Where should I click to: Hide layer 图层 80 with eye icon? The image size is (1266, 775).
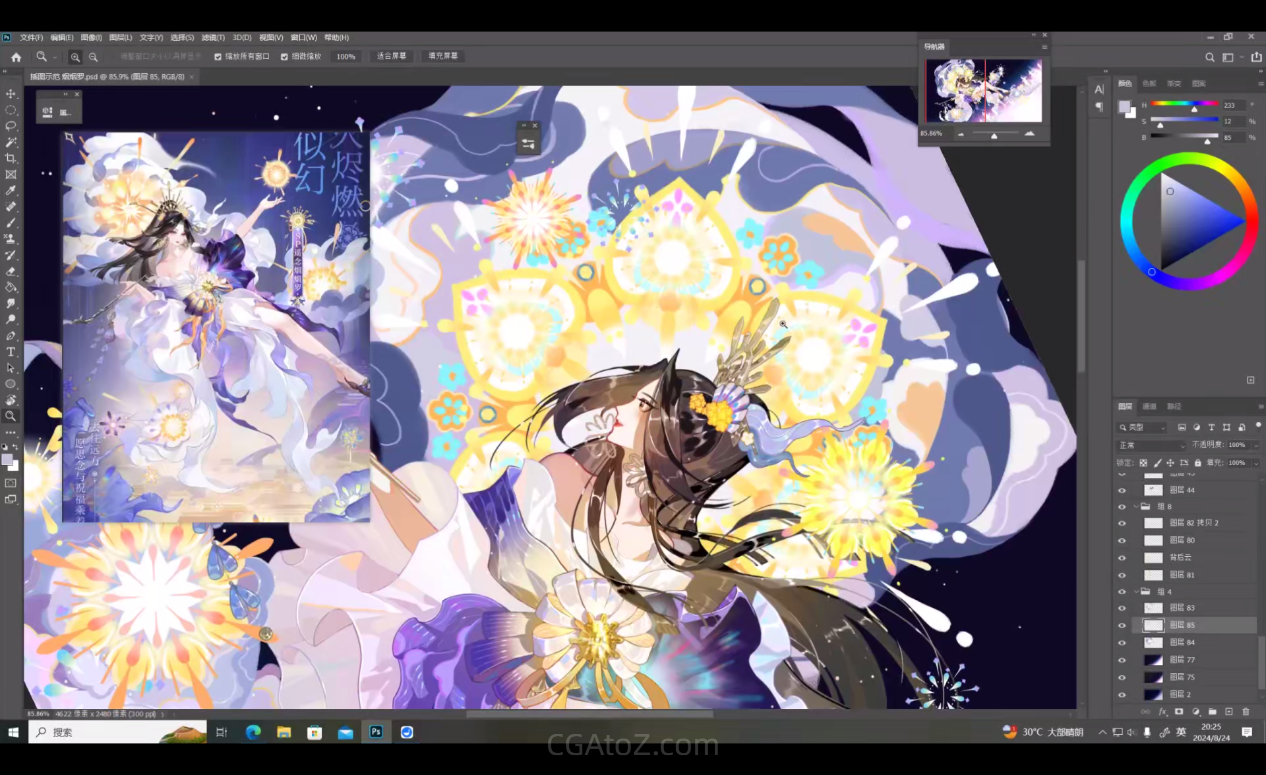(x=1122, y=540)
